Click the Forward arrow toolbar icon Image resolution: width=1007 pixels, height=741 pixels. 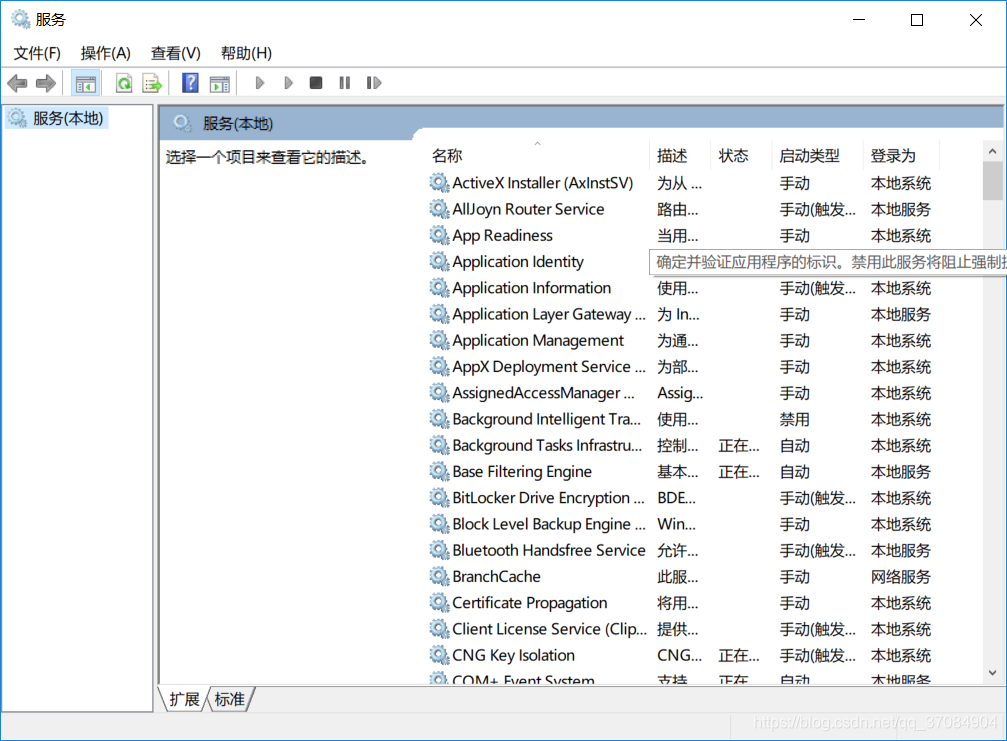46,83
